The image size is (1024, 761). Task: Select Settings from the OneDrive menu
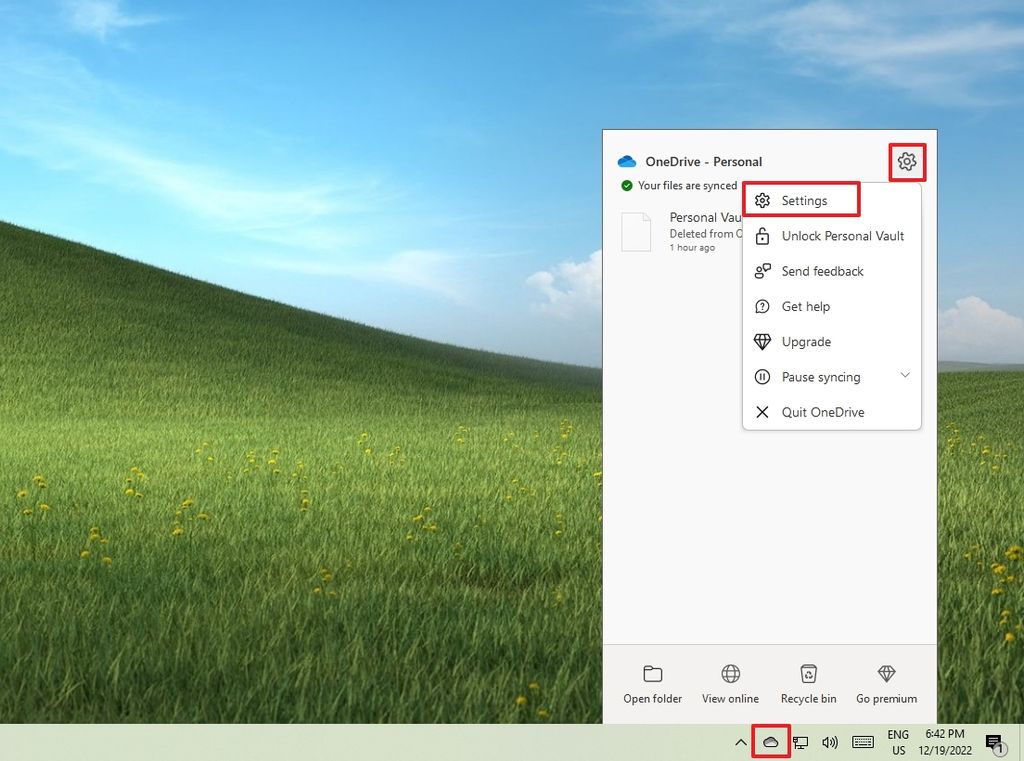[803, 200]
